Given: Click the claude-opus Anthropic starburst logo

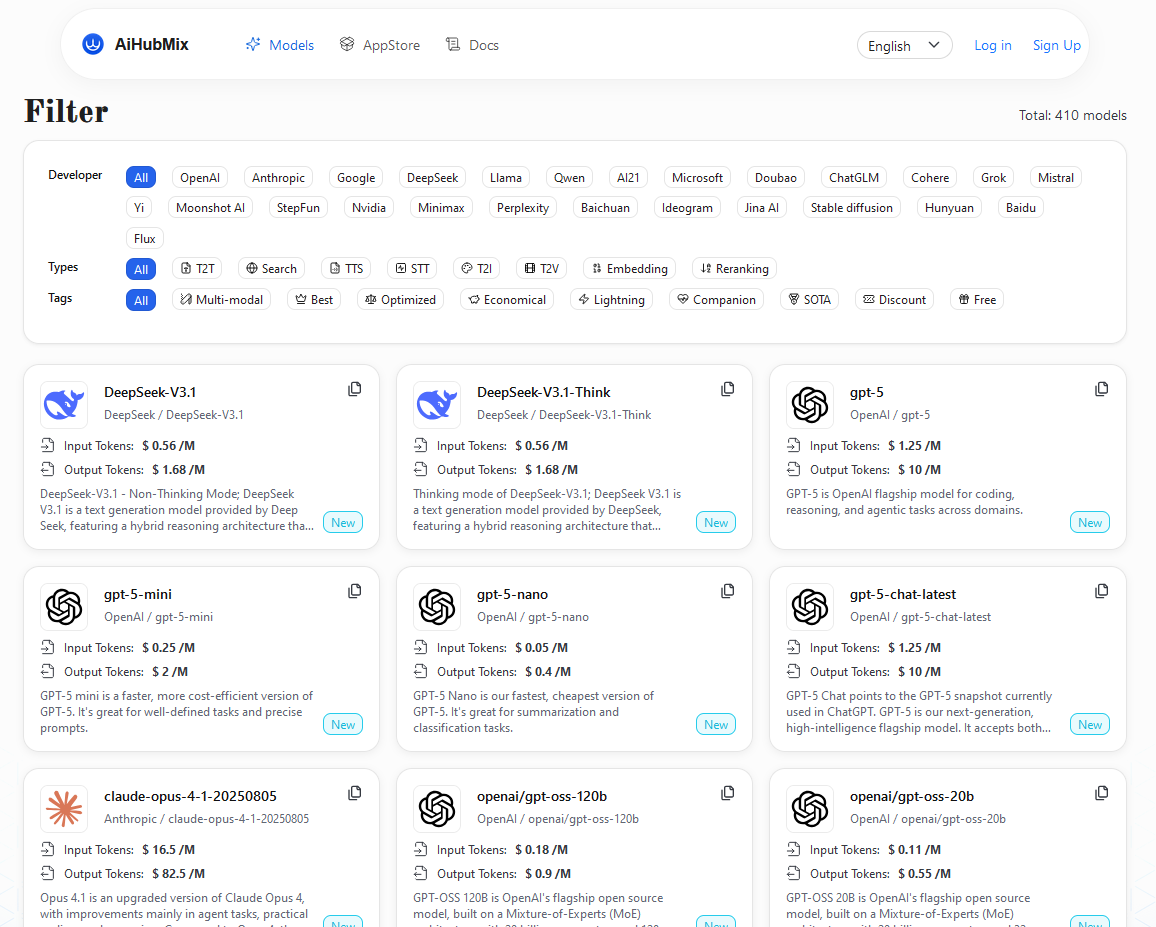Looking at the screenshot, I should (64, 808).
